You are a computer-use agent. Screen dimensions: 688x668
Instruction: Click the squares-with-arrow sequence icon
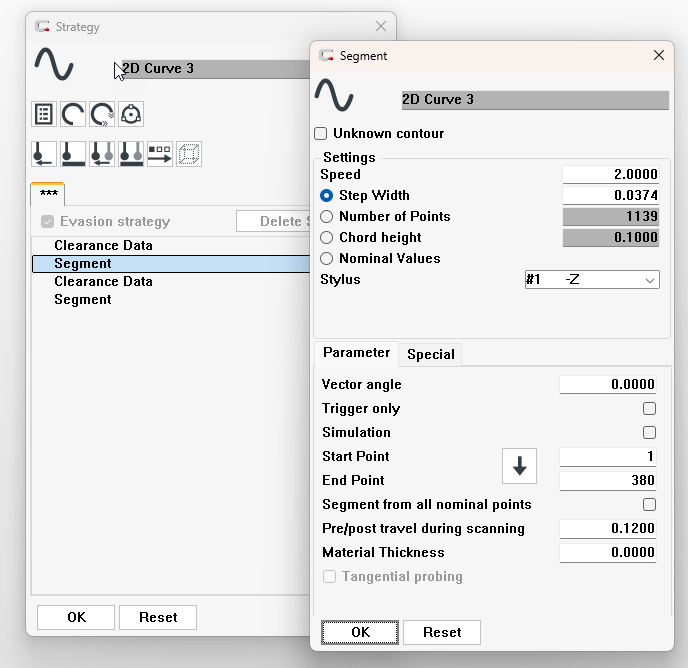tap(160, 154)
